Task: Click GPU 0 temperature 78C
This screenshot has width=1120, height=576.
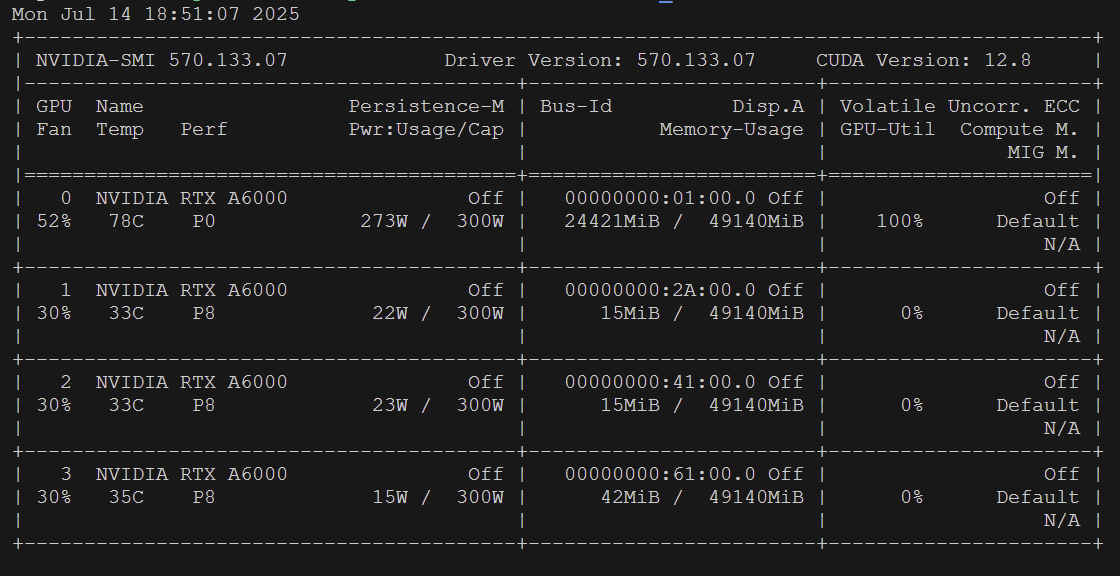Action: [126, 222]
